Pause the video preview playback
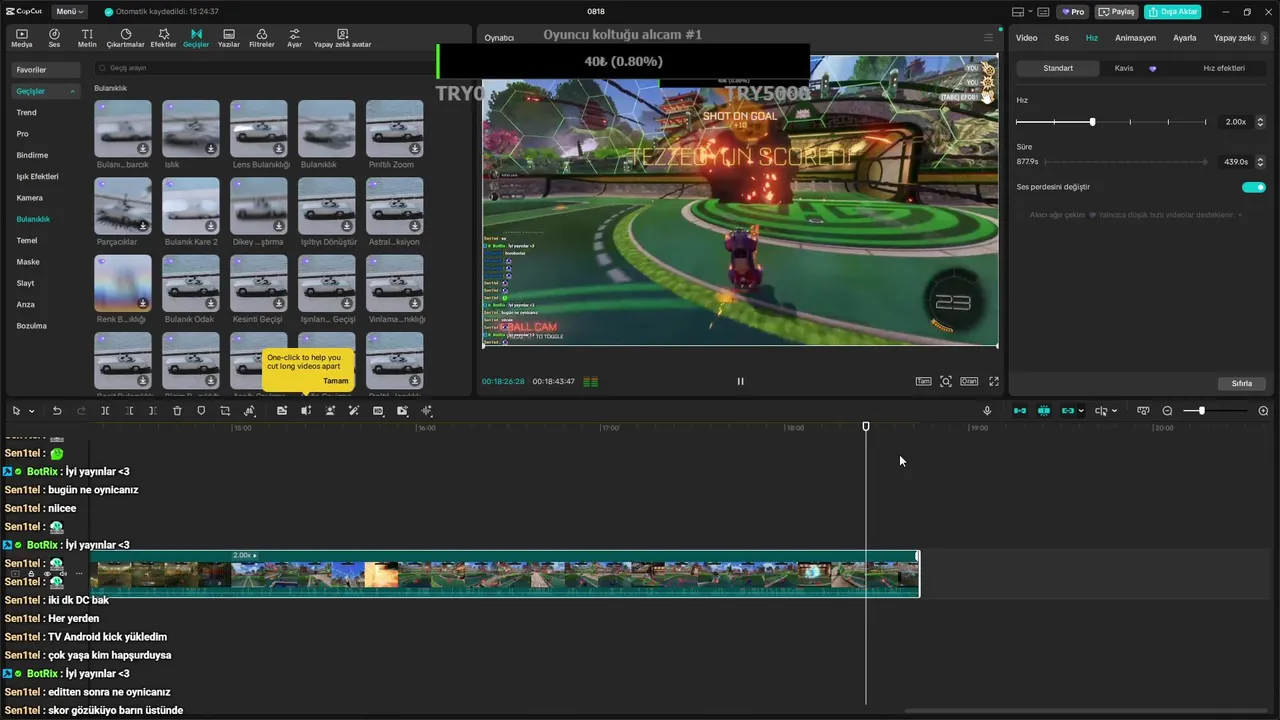Screen dimensions: 1280x720 [740, 381]
